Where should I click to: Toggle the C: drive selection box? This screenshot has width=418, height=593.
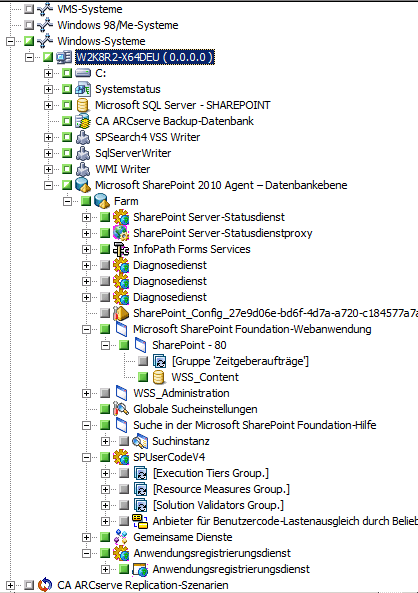pos(67,73)
